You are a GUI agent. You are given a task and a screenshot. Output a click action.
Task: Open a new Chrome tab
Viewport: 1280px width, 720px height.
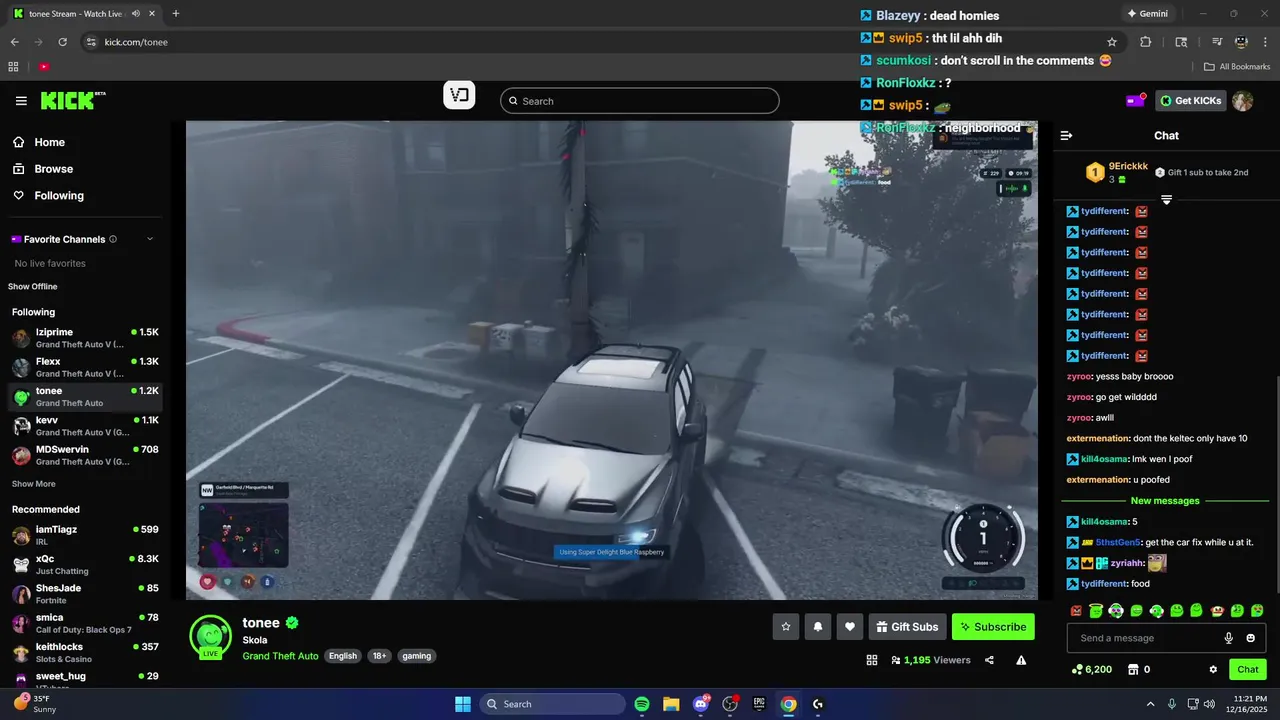176,13
